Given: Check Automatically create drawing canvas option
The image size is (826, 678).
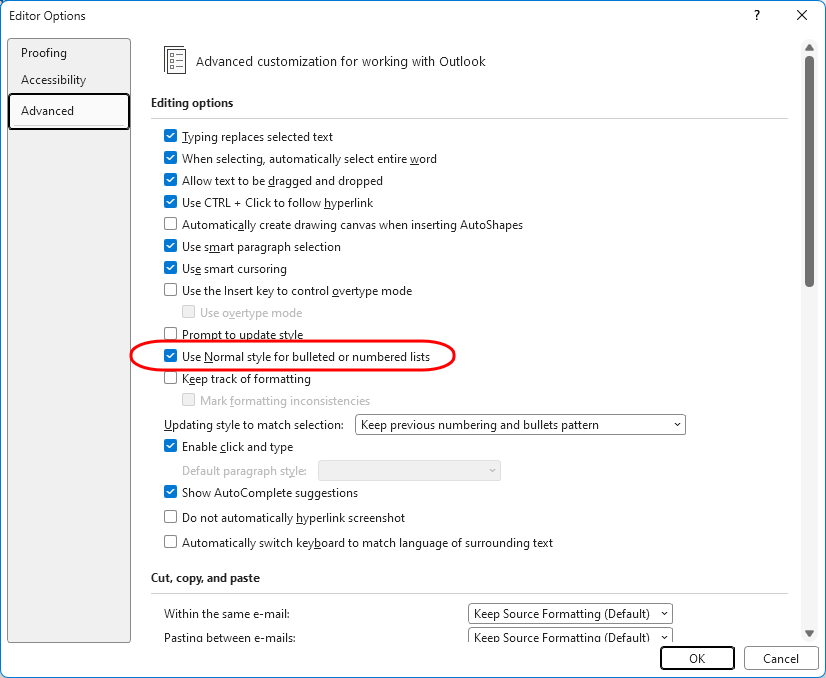Looking at the screenshot, I should 171,225.
